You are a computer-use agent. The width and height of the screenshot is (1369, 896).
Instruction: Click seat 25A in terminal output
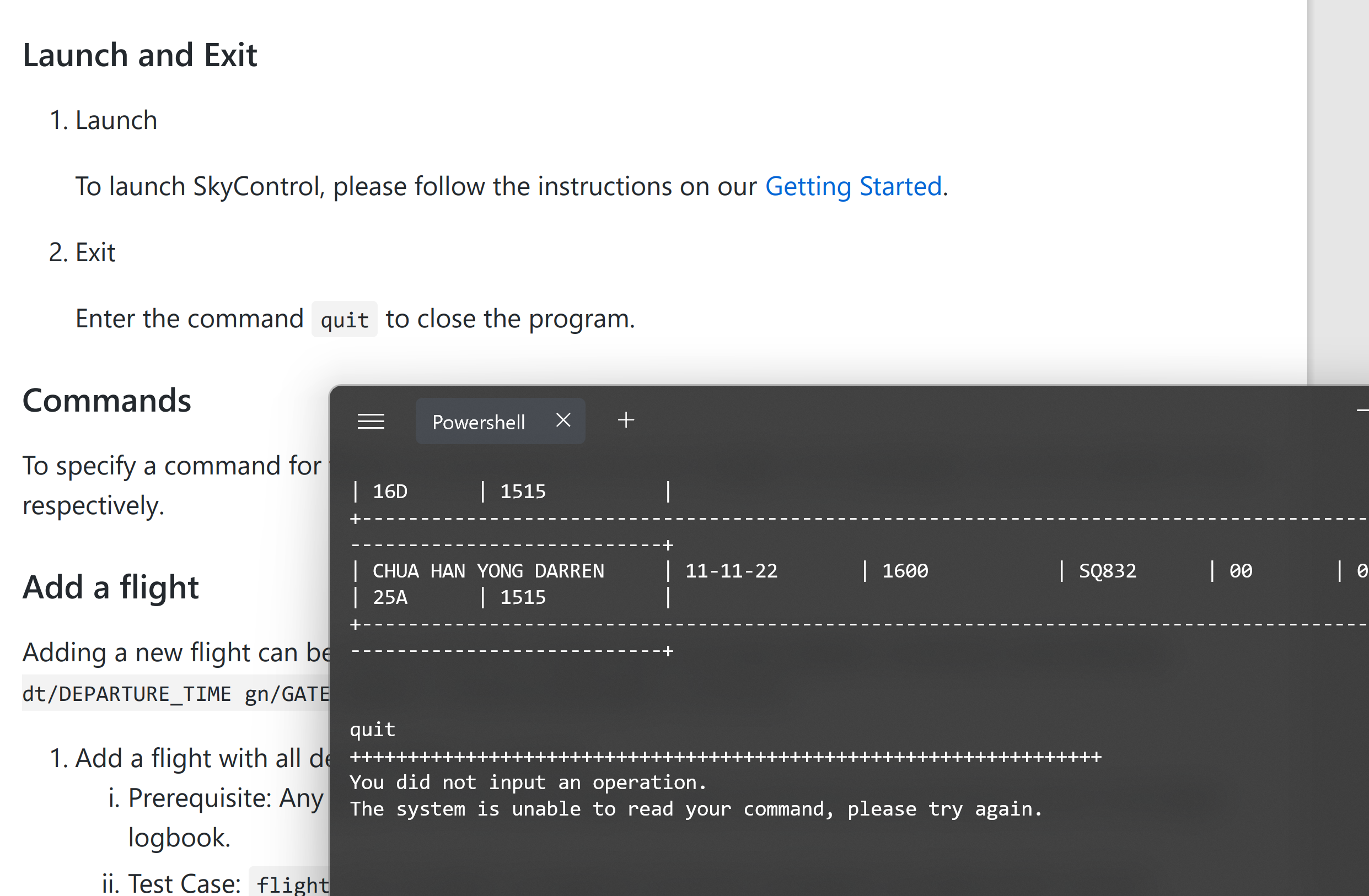point(389,597)
